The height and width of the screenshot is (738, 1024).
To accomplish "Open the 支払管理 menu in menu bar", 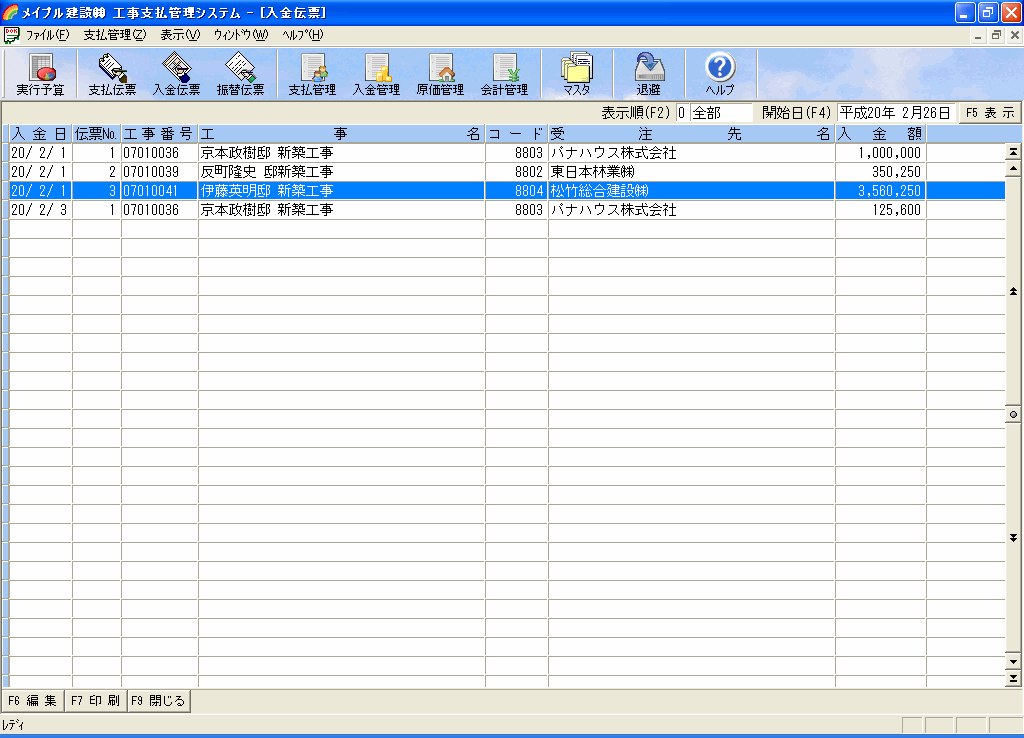I will click(114, 34).
